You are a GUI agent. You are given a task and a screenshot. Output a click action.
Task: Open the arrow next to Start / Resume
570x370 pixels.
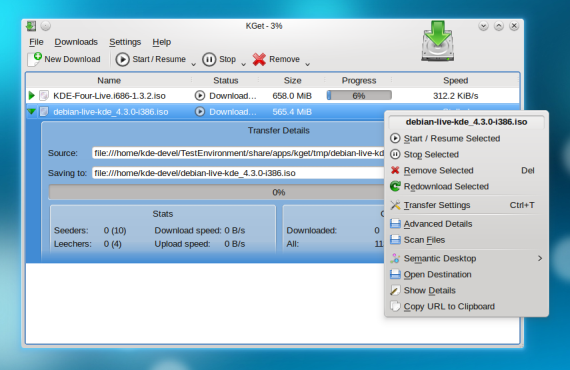[193, 64]
